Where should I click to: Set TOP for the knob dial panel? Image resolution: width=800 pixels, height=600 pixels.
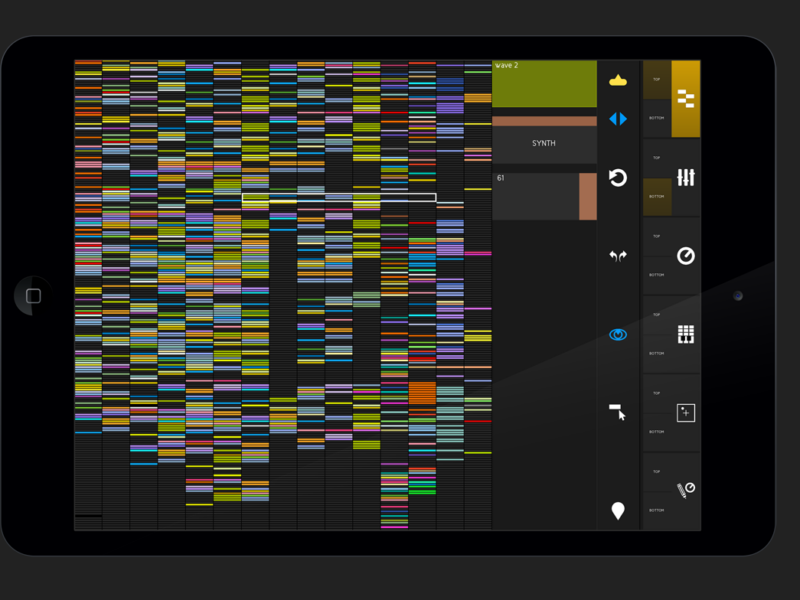(x=657, y=237)
